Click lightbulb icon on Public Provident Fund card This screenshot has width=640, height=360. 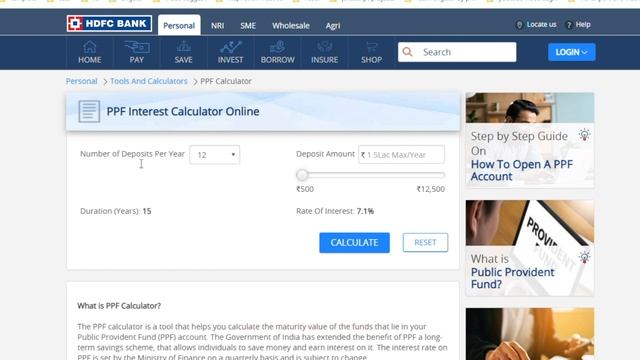point(584,257)
